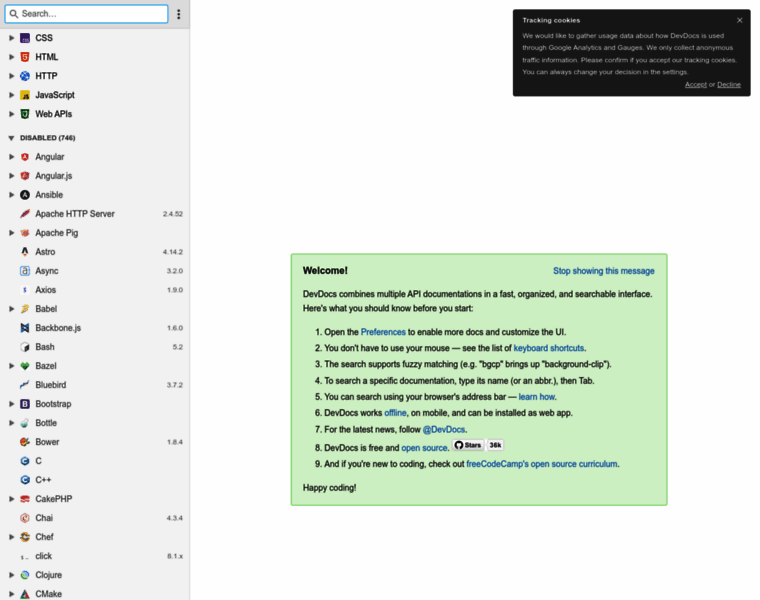Click the JavaScript yellow icon
This screenshot has width=760, height=600.
[x=25, y=95]
